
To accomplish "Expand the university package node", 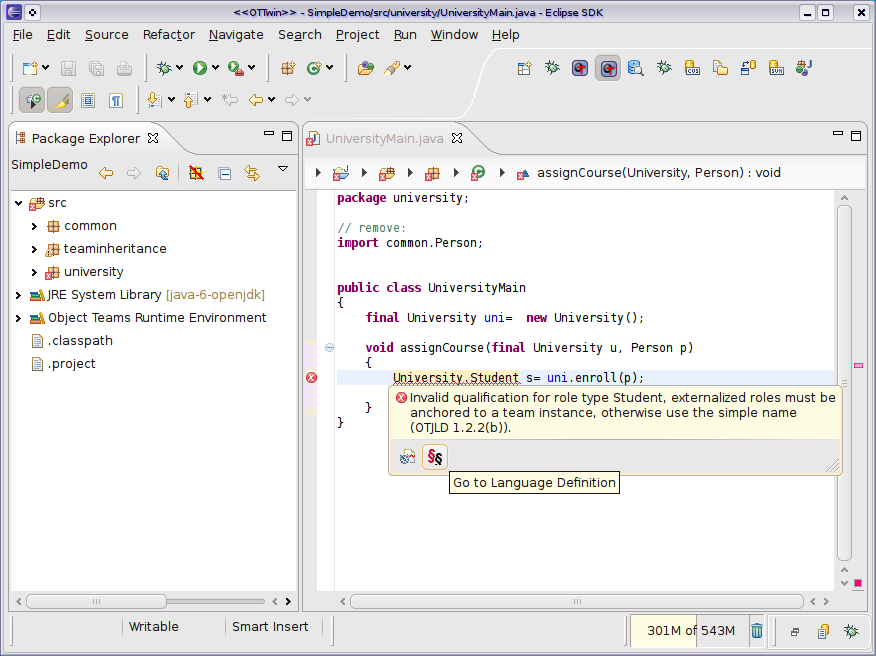I will pyautogui.click(x=34, y=272).
